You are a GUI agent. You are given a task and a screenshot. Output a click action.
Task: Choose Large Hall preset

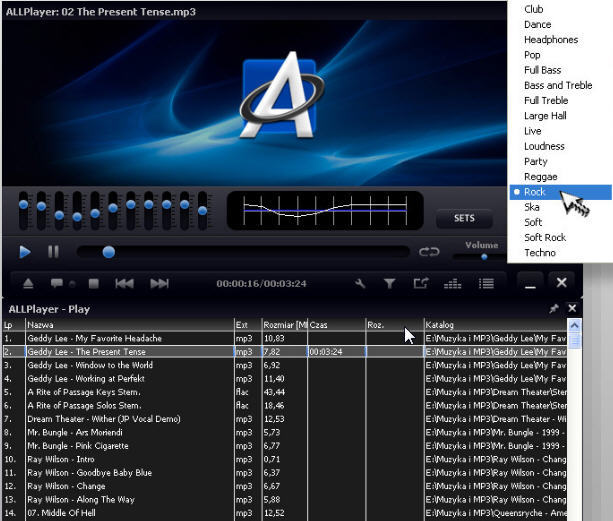pyautogui.click(x=545, y=116)
